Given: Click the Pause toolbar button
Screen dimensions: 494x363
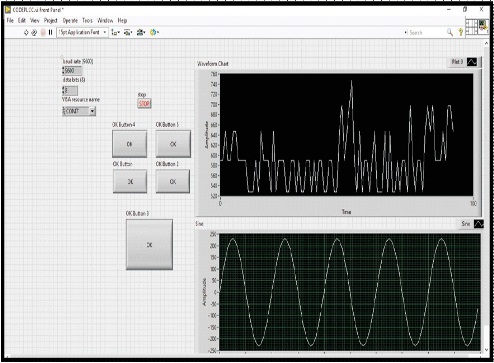Looking at the screenshot, I should pyautogui.click(x=51, y=32).
